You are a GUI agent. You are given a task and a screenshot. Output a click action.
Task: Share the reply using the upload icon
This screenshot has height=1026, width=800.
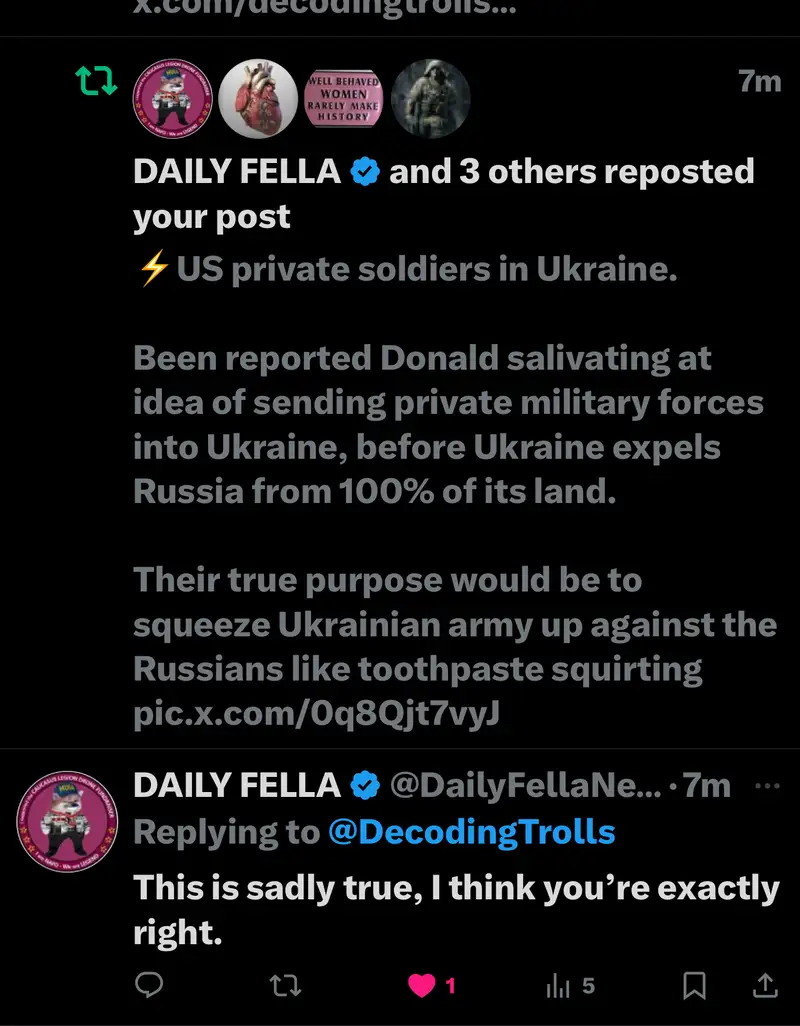tap(765, 986)
